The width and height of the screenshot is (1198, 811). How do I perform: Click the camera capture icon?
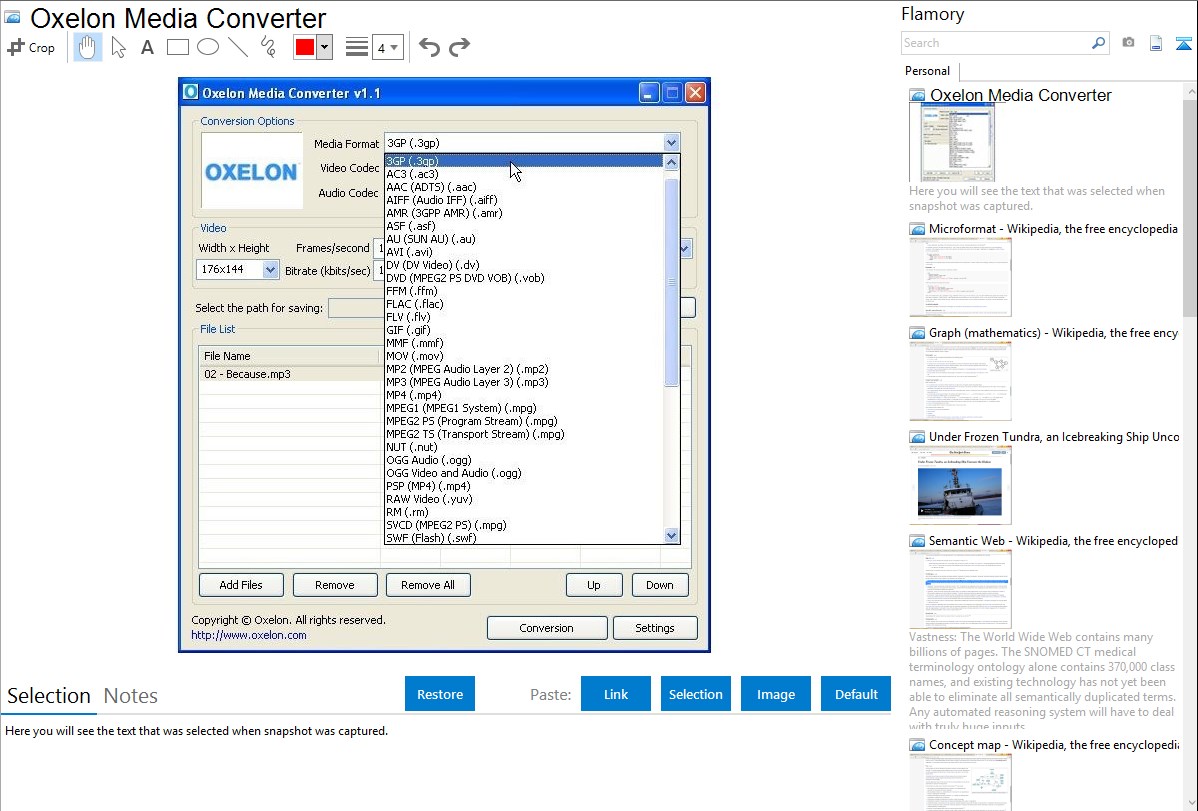[x=1128, y=43]
